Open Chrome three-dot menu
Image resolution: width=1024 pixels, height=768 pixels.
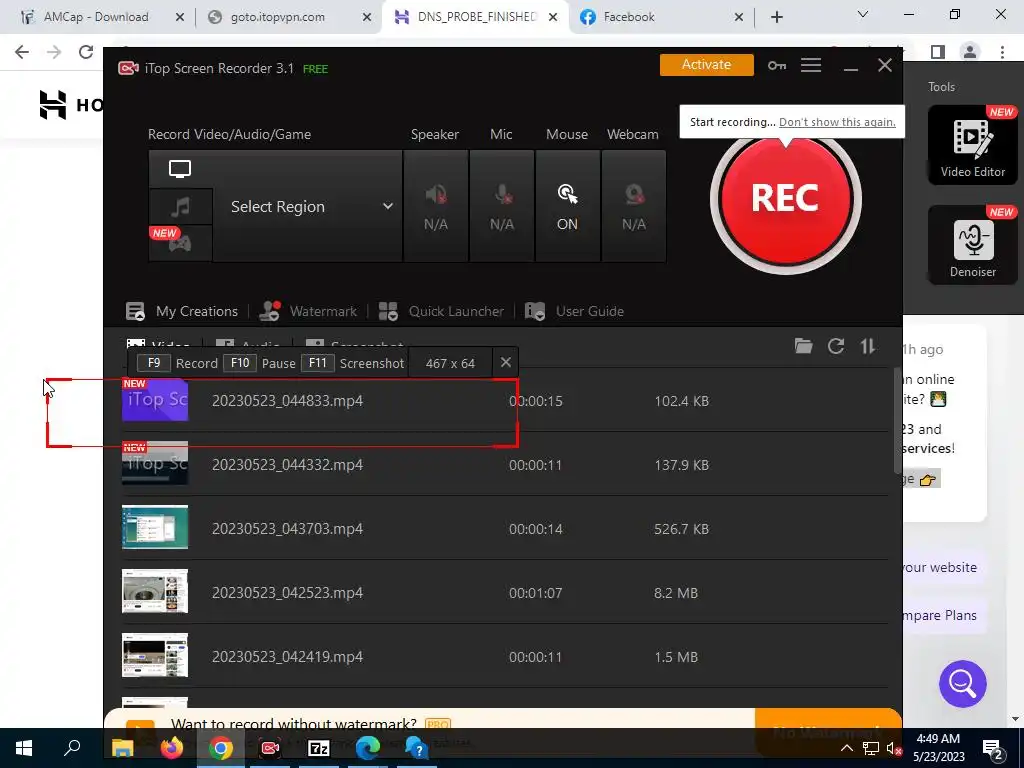(x=1002, y=52)
